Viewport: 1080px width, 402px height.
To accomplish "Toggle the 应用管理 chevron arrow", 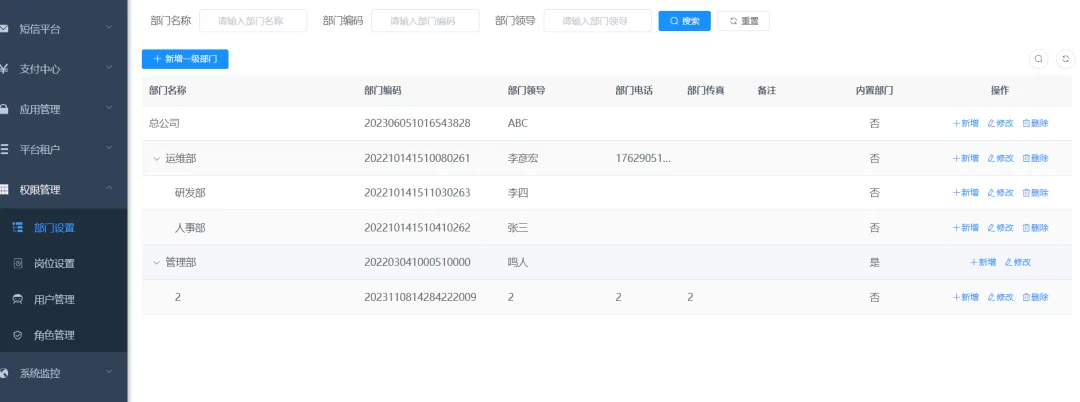I will click(x=109, y=108).
